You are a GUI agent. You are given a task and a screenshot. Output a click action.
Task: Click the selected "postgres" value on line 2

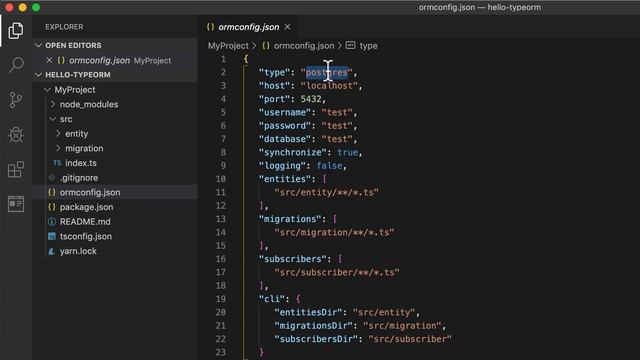click(x=327, y=72)
